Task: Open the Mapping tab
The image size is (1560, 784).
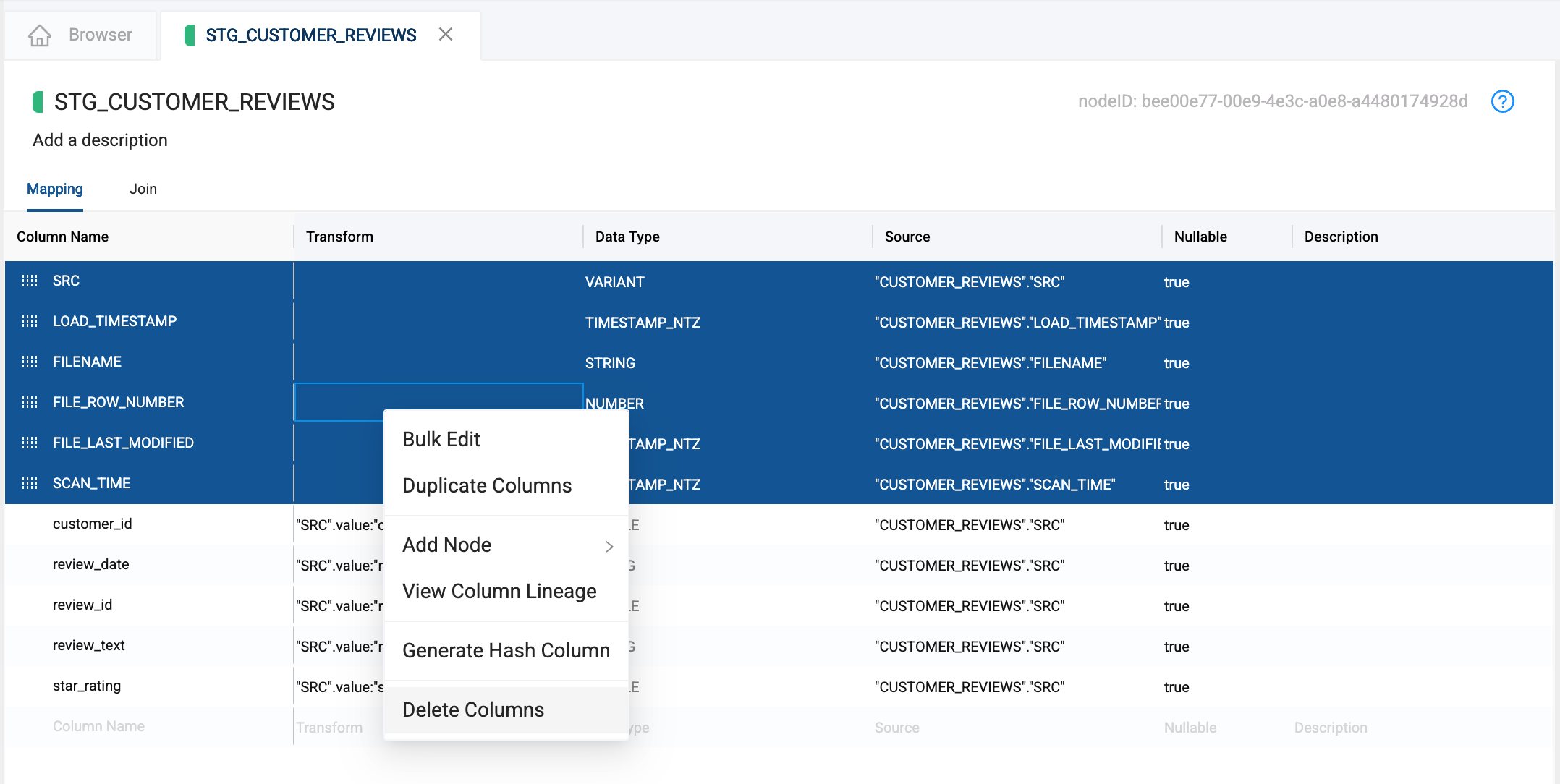Action: point(55,189)
